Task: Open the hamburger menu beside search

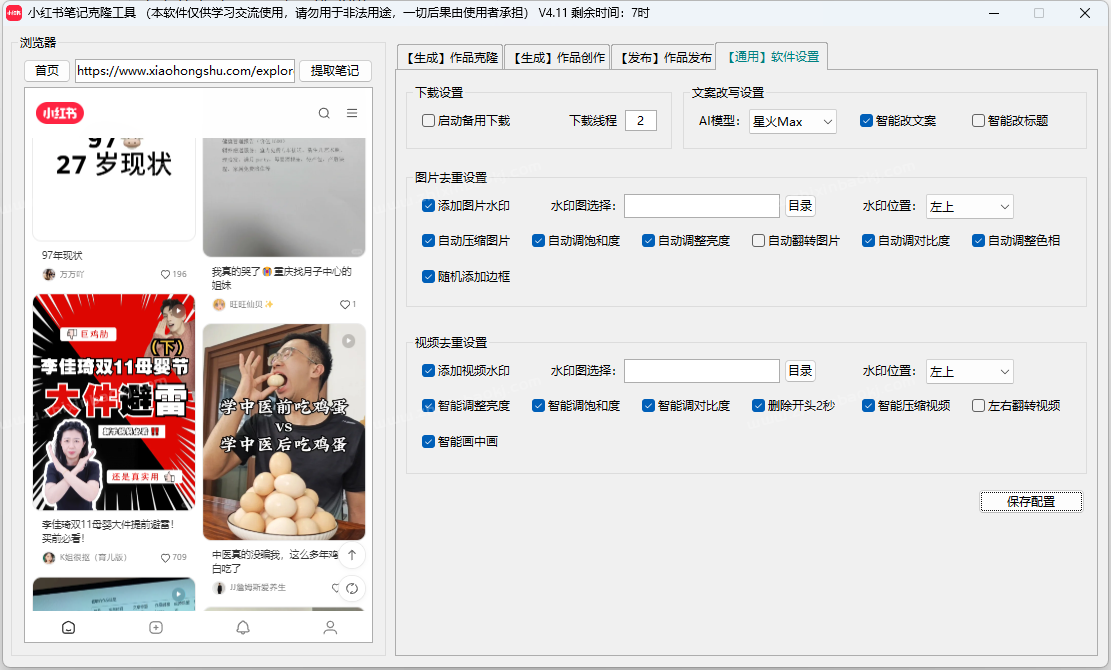Action: click(x=352, y=113)
